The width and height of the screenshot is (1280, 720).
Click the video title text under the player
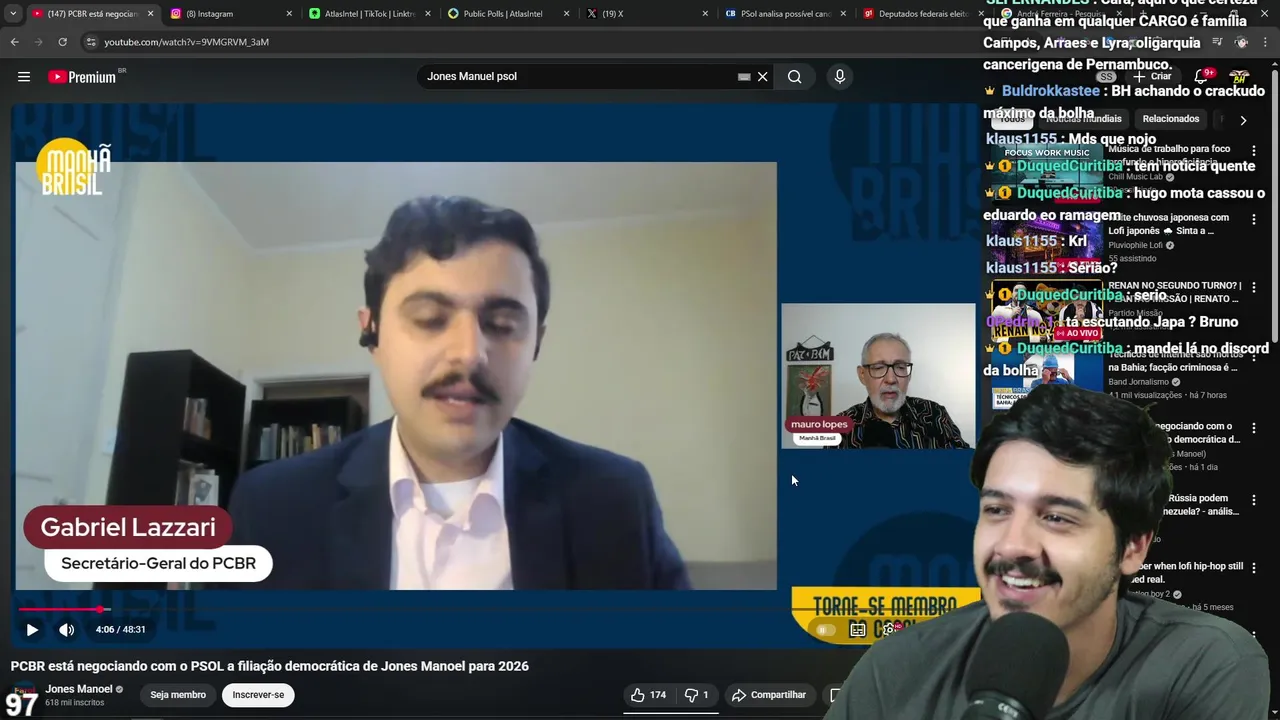[x=270, y=666]
